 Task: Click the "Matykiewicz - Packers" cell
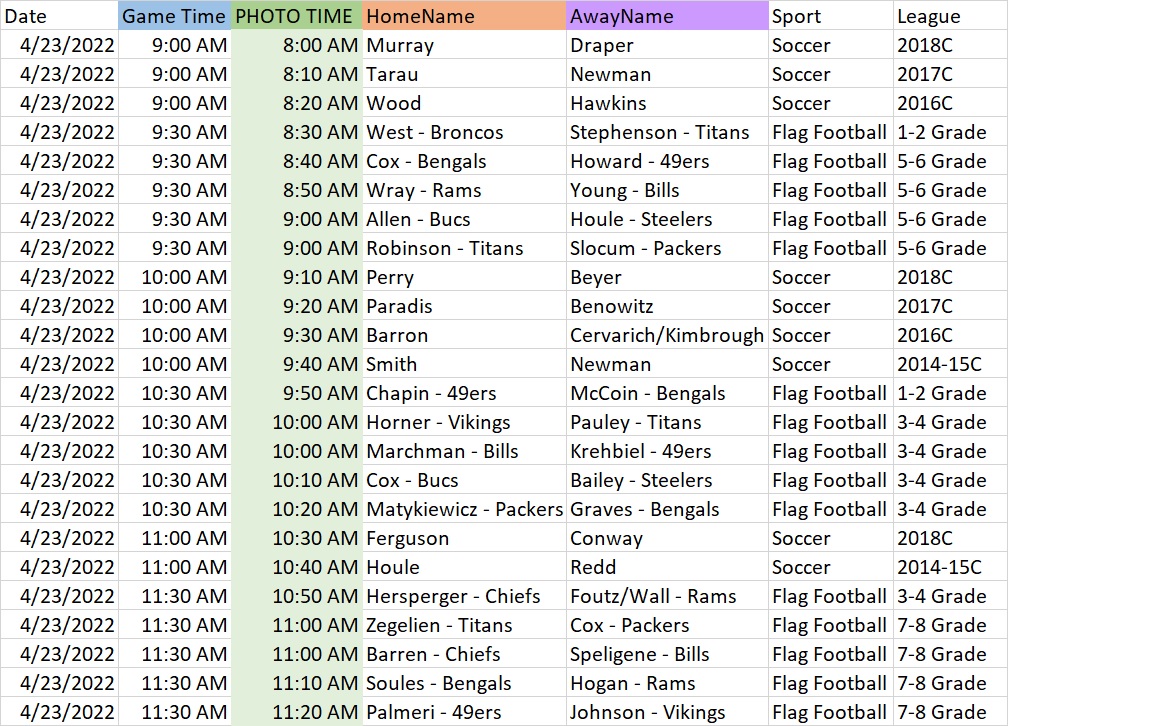(463, 509)
